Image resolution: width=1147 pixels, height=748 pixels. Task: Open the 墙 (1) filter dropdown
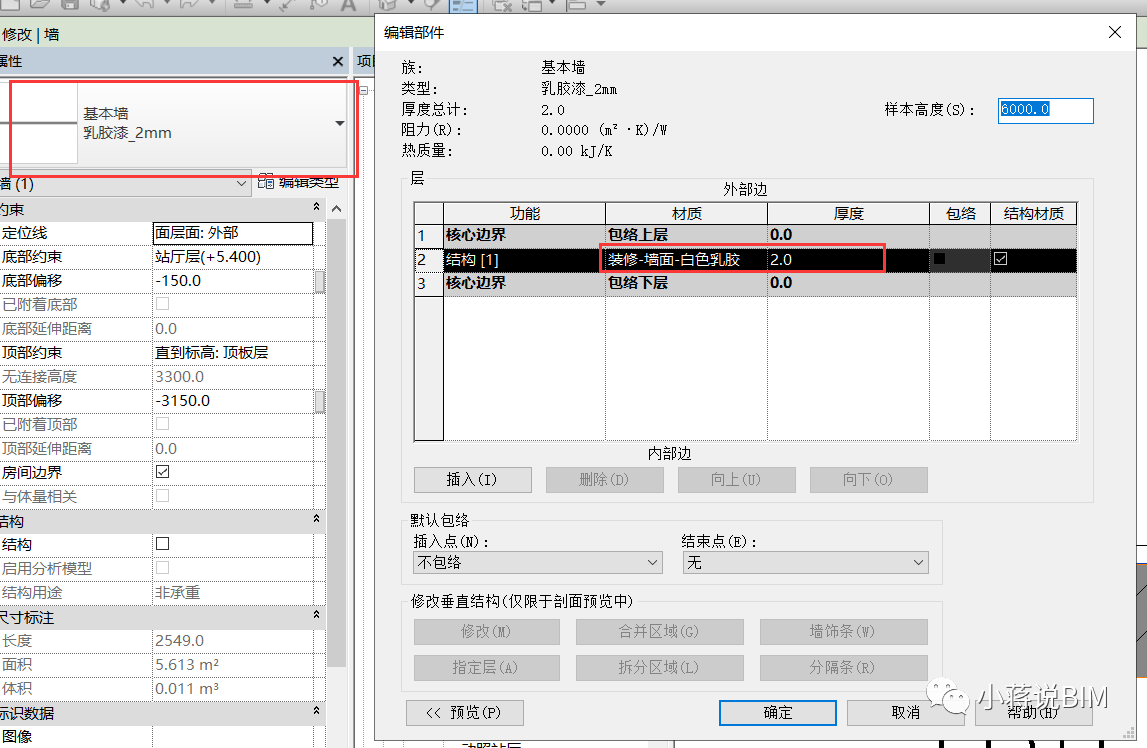point(241,184)
